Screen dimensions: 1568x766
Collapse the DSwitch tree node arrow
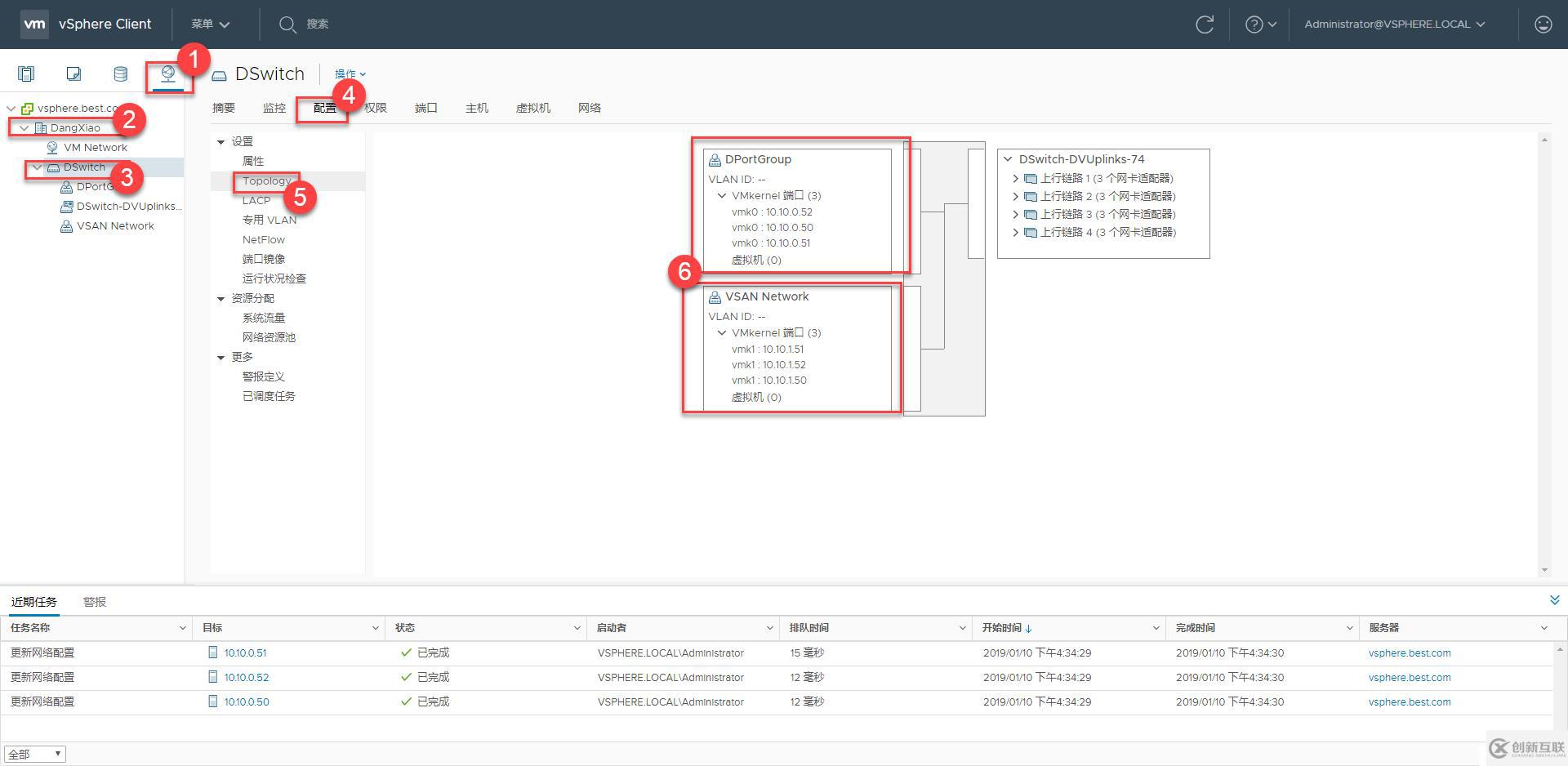pos(37,167)
